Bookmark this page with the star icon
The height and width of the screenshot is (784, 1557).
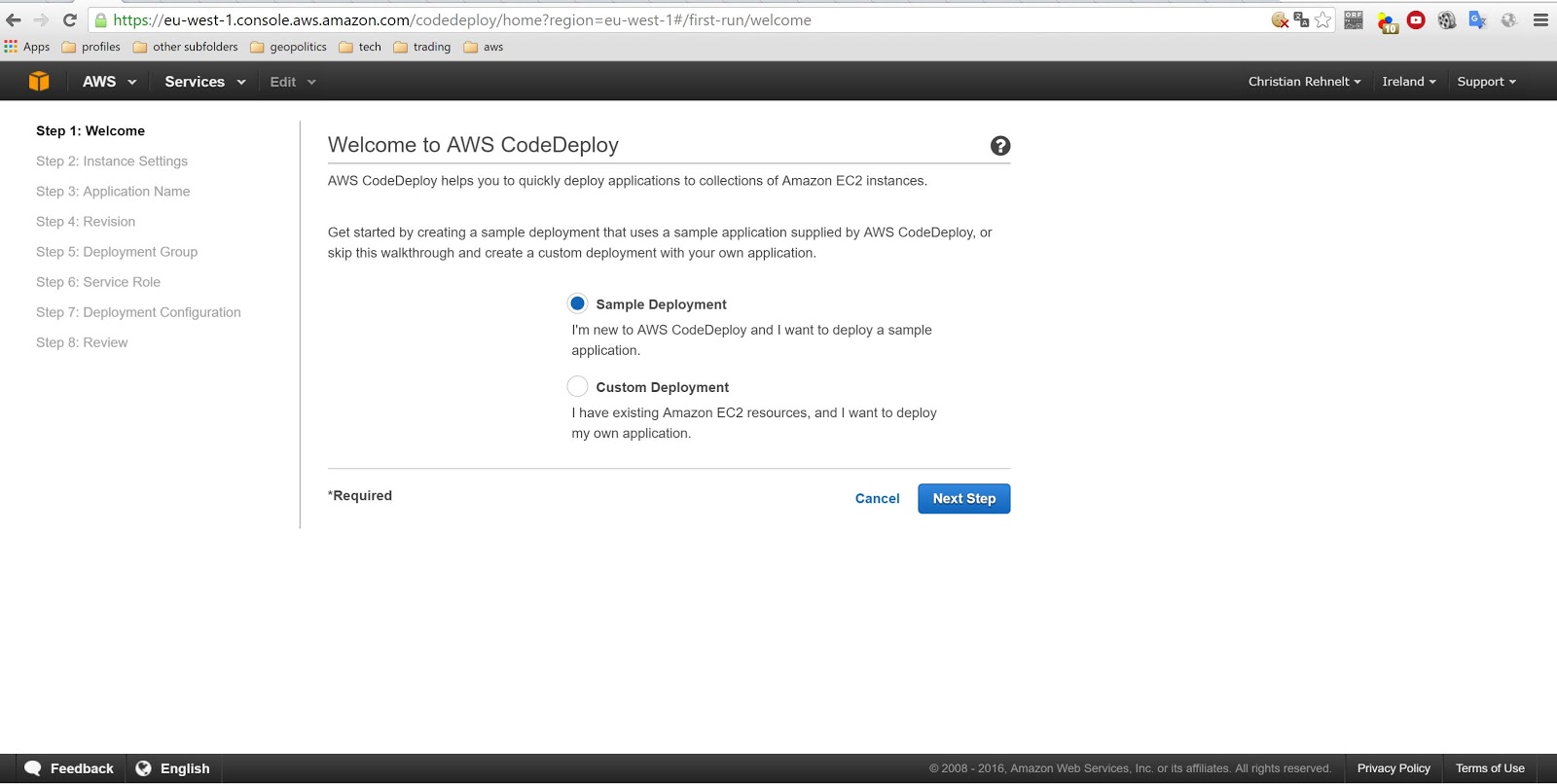point(1322,20)
